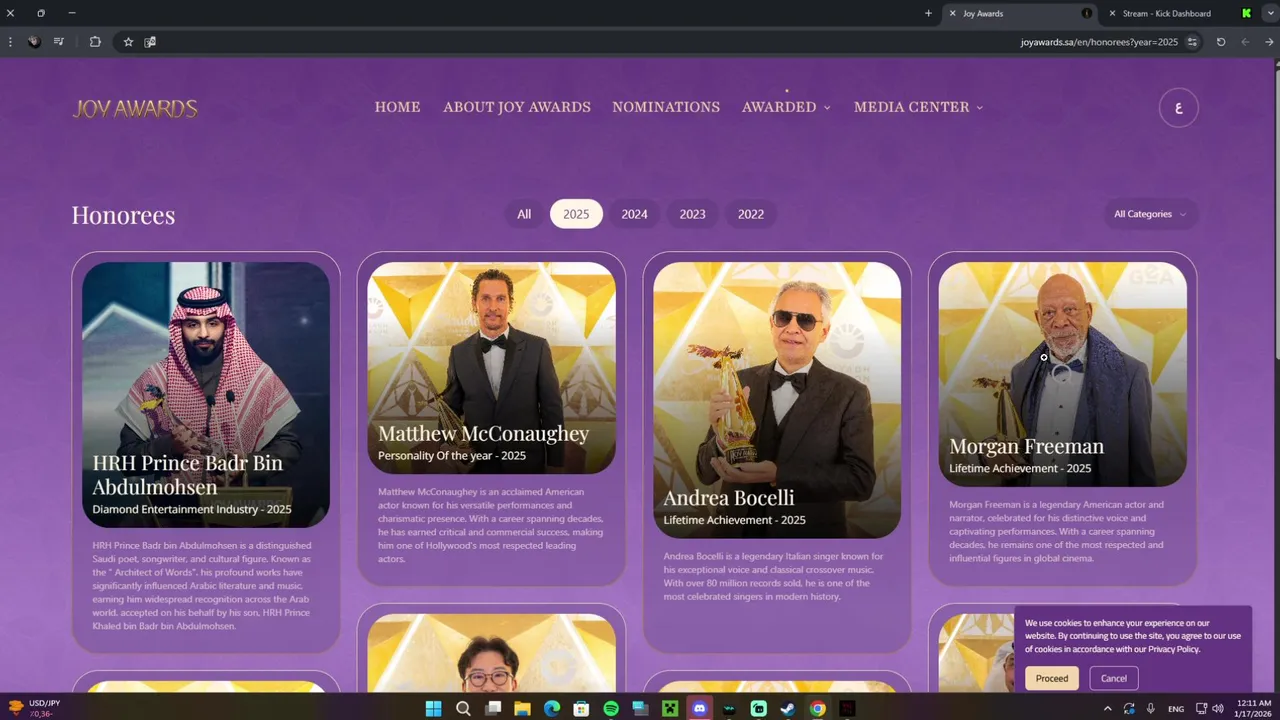Dismiss cookie notice with Cancel button

[1114, 678]
